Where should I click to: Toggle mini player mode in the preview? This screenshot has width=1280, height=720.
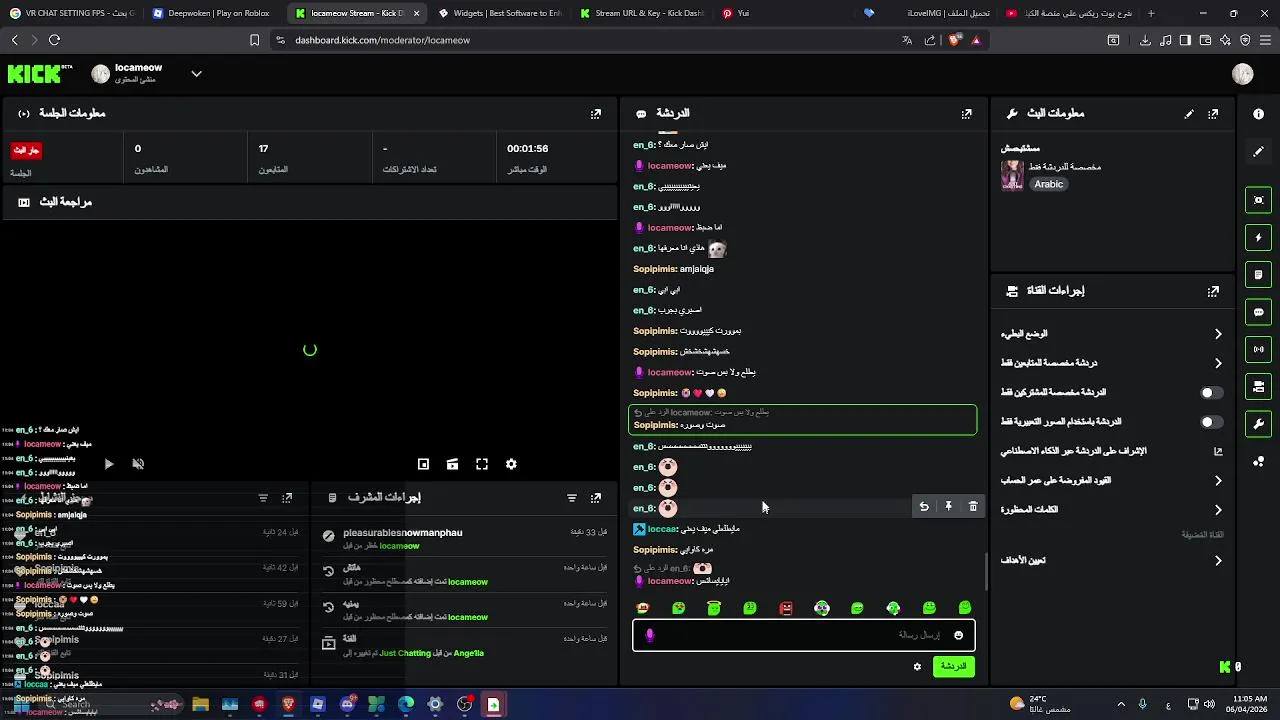[423, 464]
